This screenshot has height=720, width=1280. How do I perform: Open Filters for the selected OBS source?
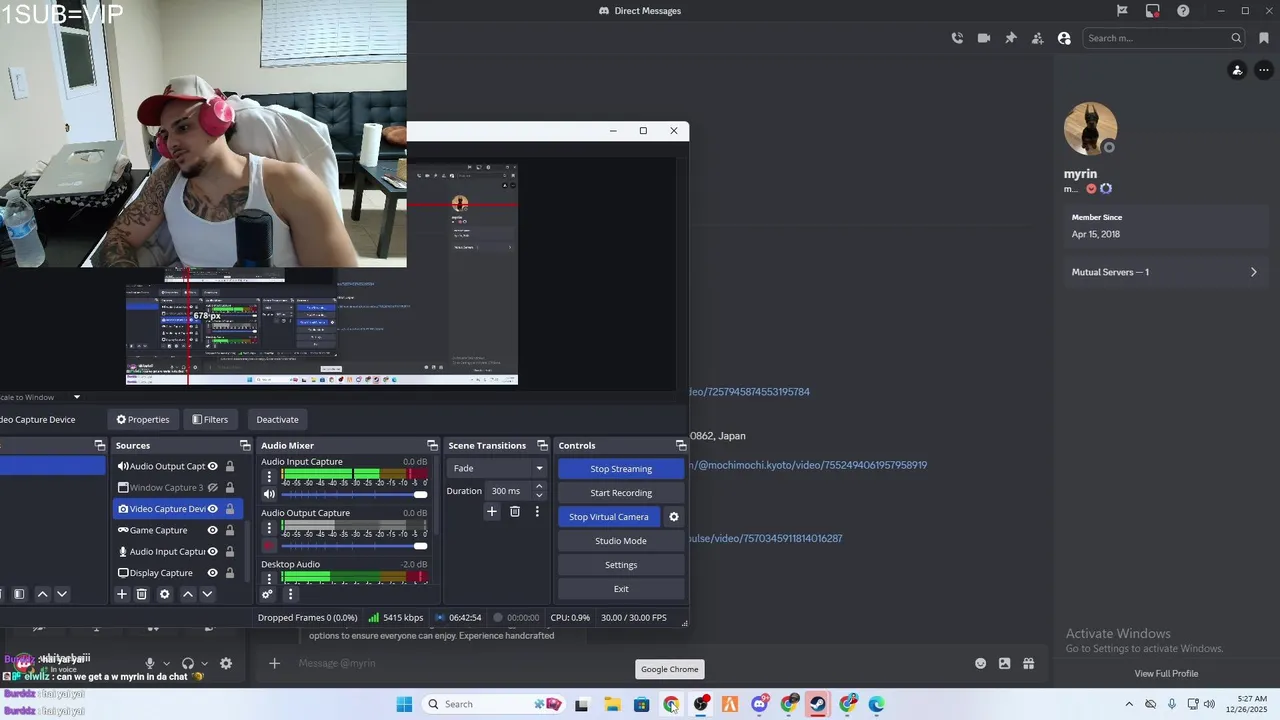(210, 419)
